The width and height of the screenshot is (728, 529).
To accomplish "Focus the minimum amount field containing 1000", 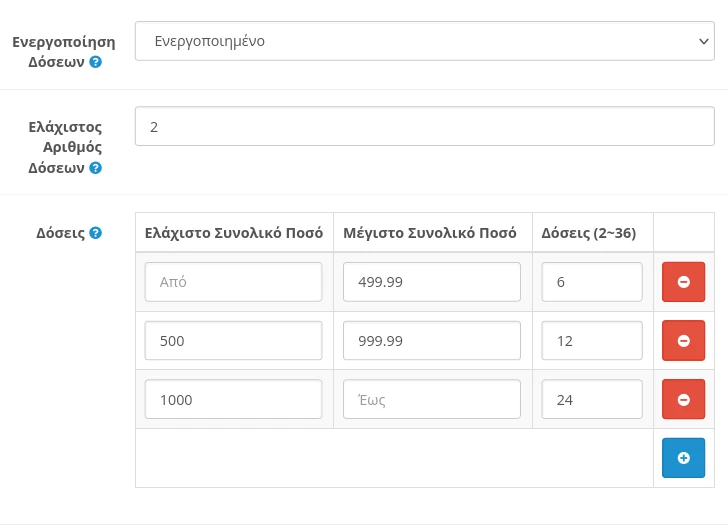I will pos(233,399).
